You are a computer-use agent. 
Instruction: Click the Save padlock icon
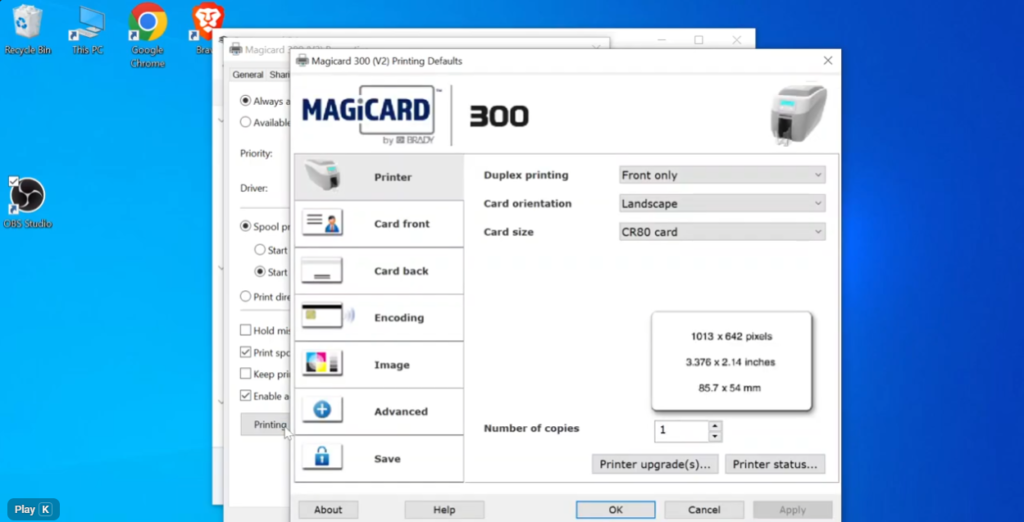[x=322, y=458]
